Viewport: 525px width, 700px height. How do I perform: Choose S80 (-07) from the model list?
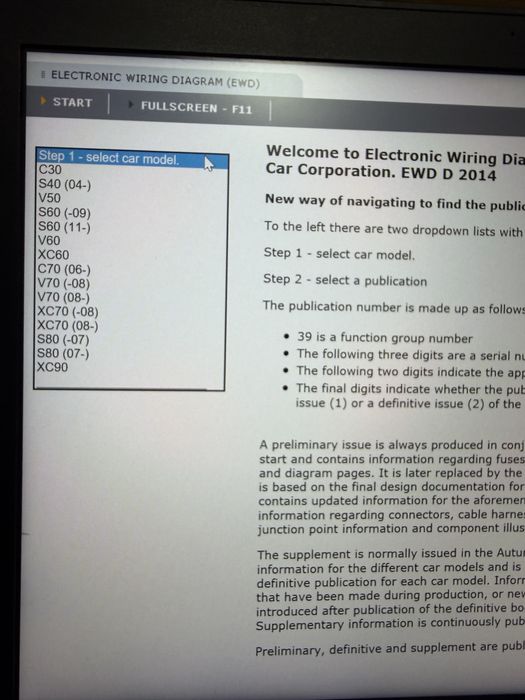tap(130, 339)
